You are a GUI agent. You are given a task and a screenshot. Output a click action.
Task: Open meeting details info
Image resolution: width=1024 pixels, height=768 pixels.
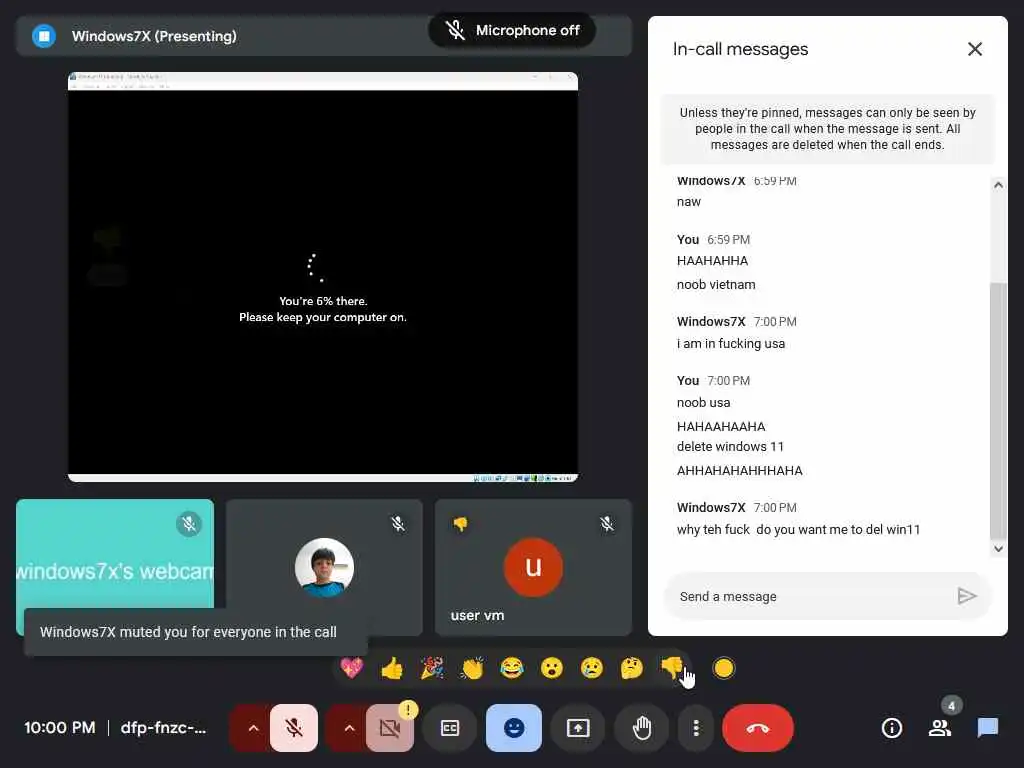click(891, 728)
